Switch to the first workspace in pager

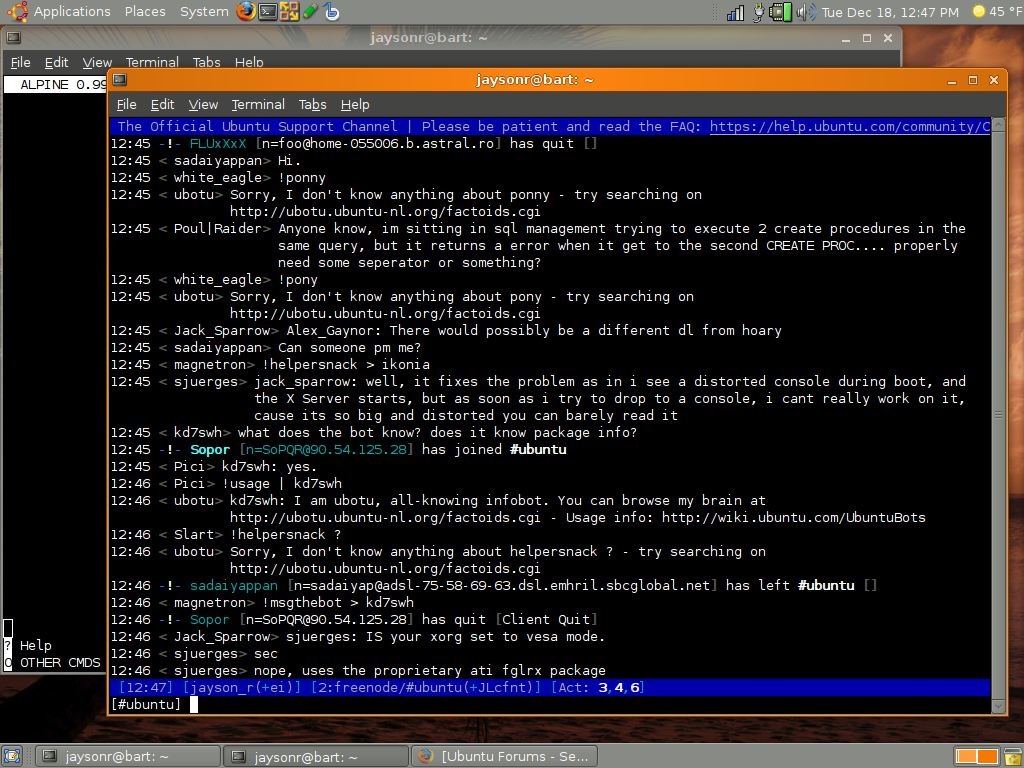coord(966,756)
